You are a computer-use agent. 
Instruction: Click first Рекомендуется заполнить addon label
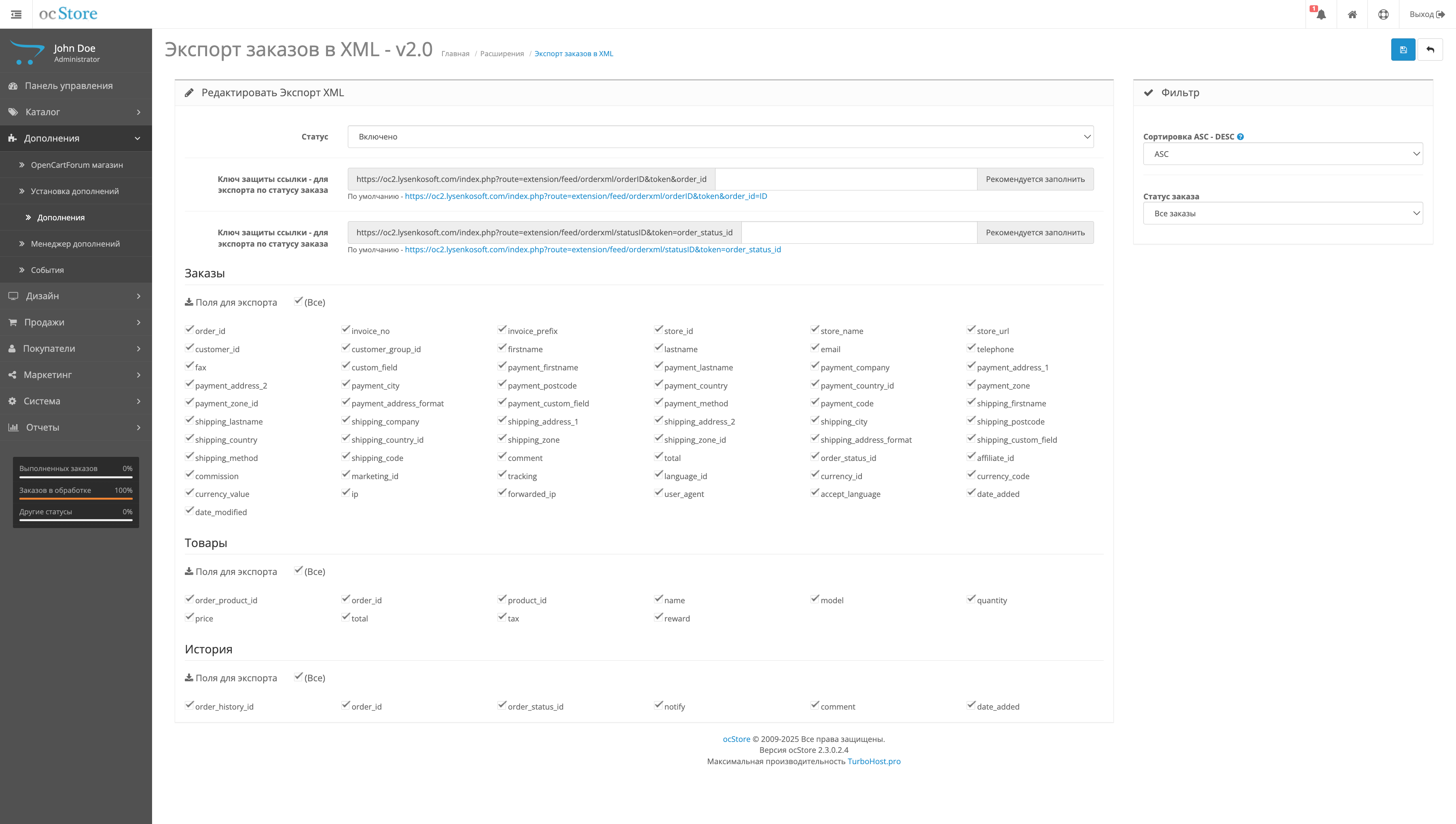pyautogui.click(x=1035, y=180)
